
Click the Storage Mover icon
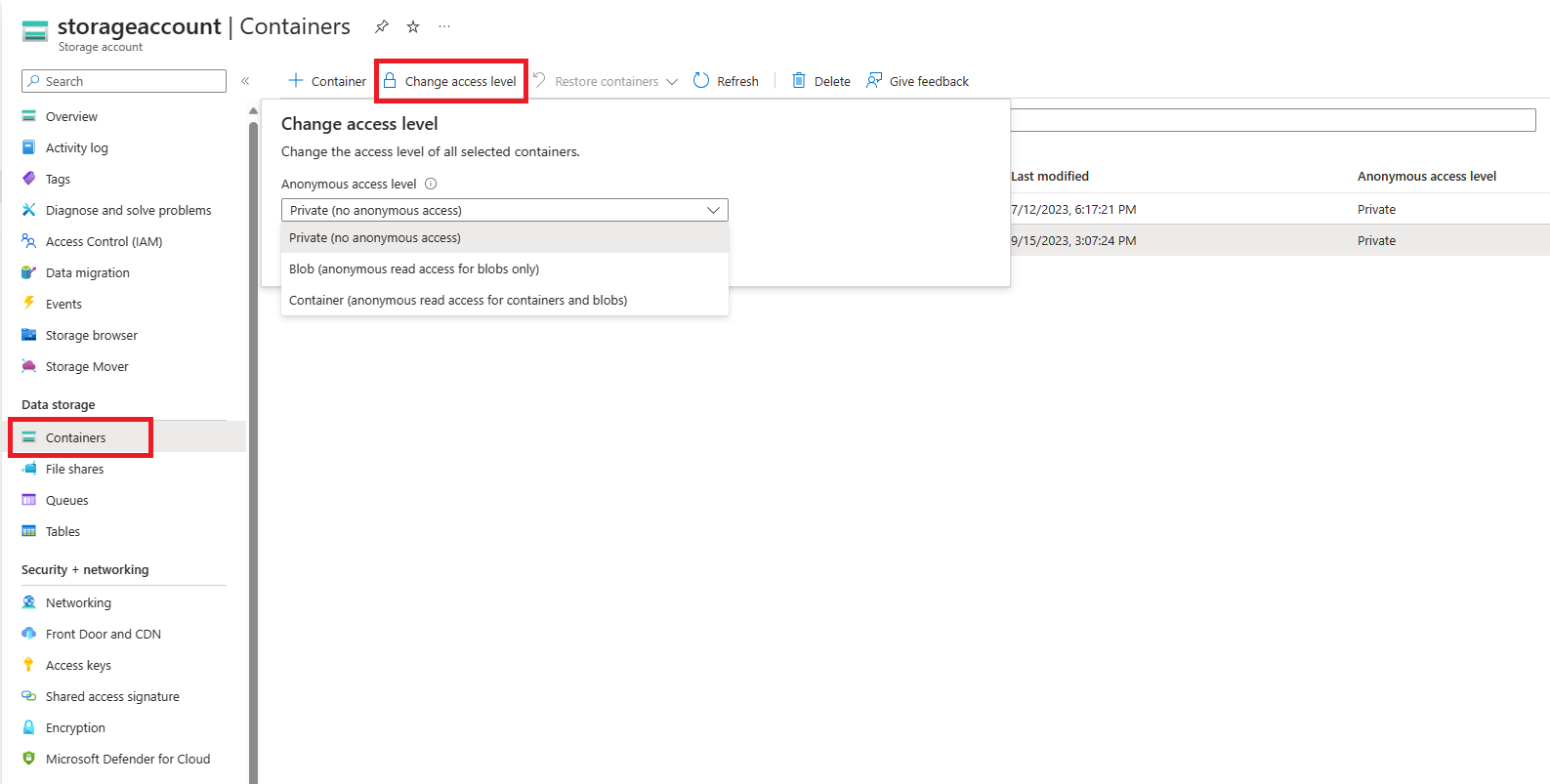29,366
